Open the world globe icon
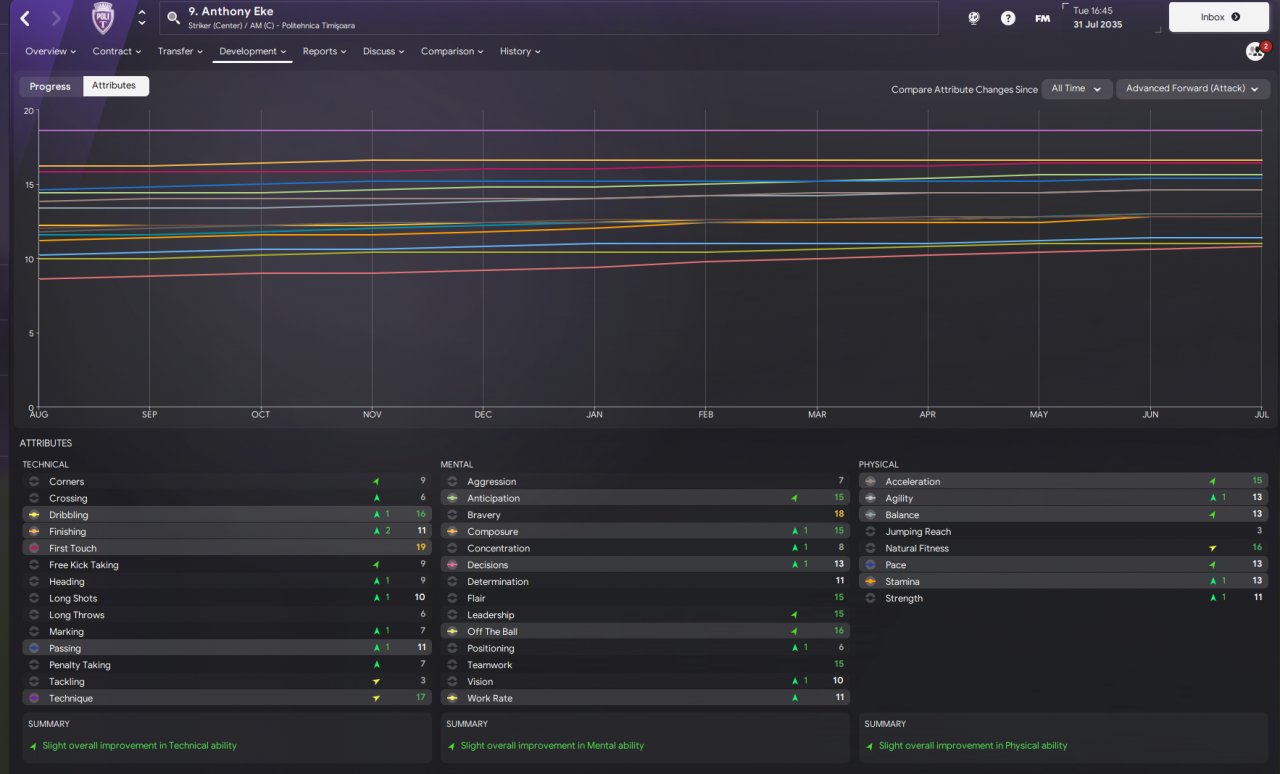This screenshot has width=1280, height=774. point(974,18)
